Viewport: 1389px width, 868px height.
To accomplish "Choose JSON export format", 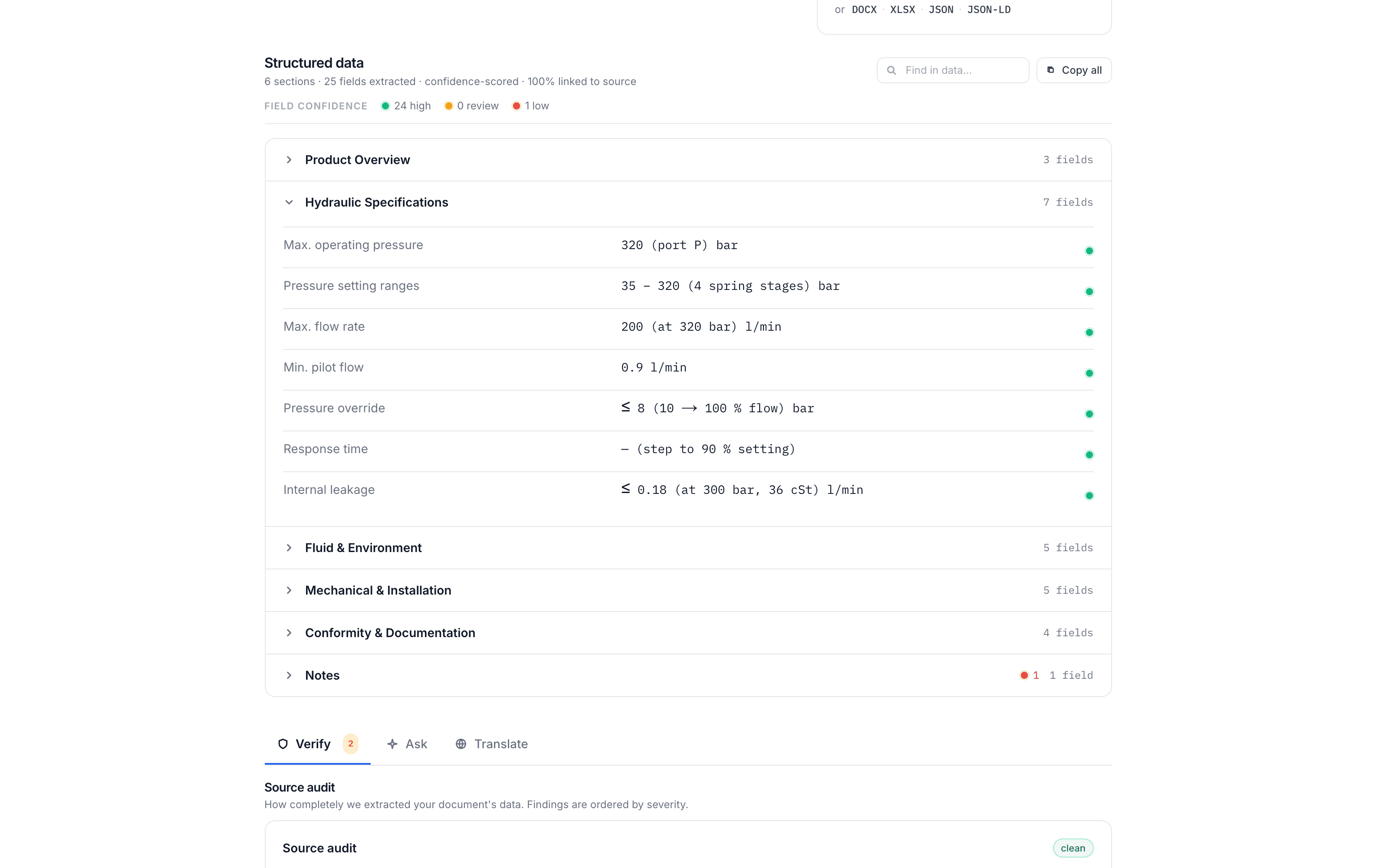I will [x=941, y=10].
